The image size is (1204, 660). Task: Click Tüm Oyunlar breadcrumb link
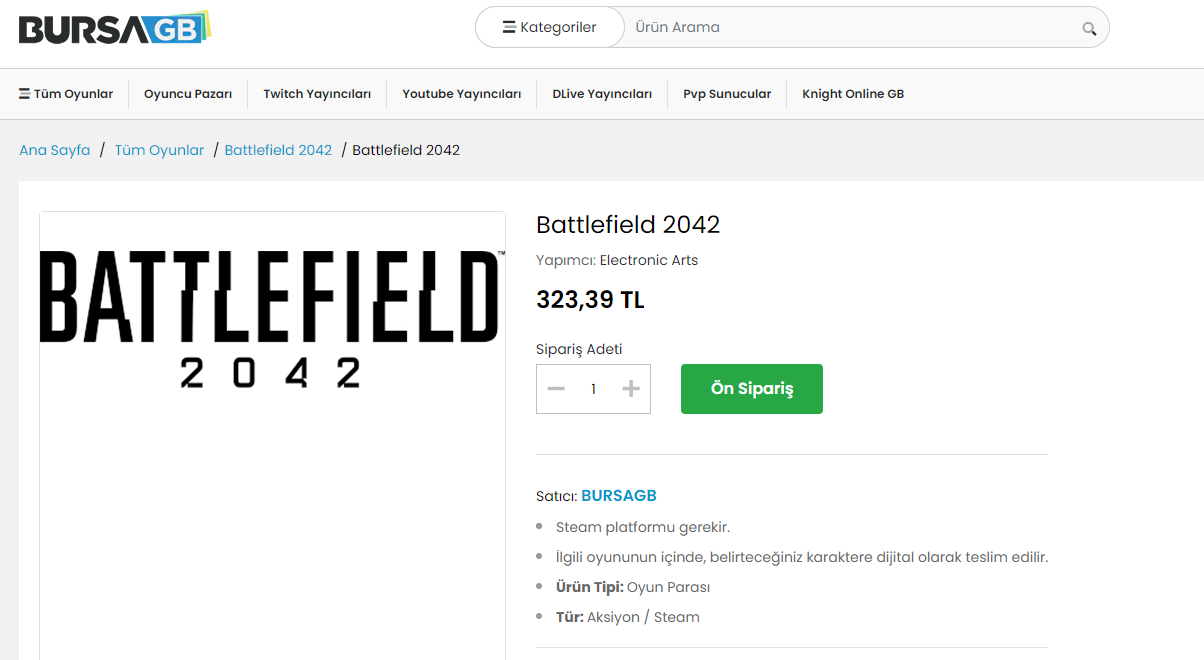pyautogui.click(x=159, y=150)
